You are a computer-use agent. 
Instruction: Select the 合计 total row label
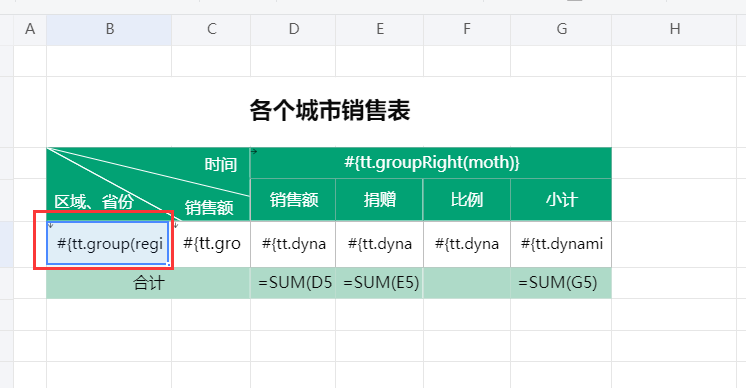[x=148, y=283]
